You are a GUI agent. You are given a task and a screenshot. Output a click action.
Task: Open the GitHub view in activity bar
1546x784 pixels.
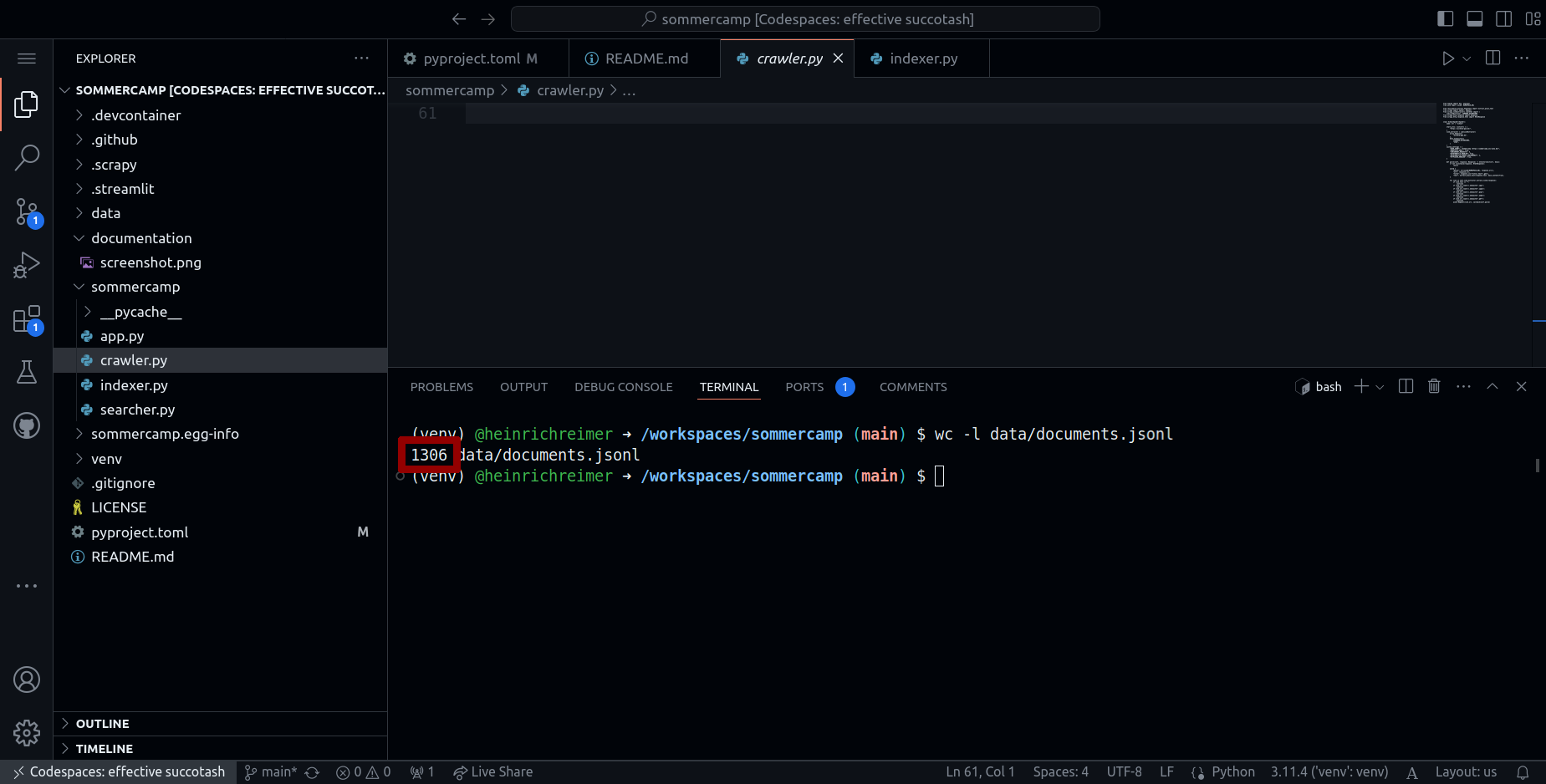(x=27, y=425)
